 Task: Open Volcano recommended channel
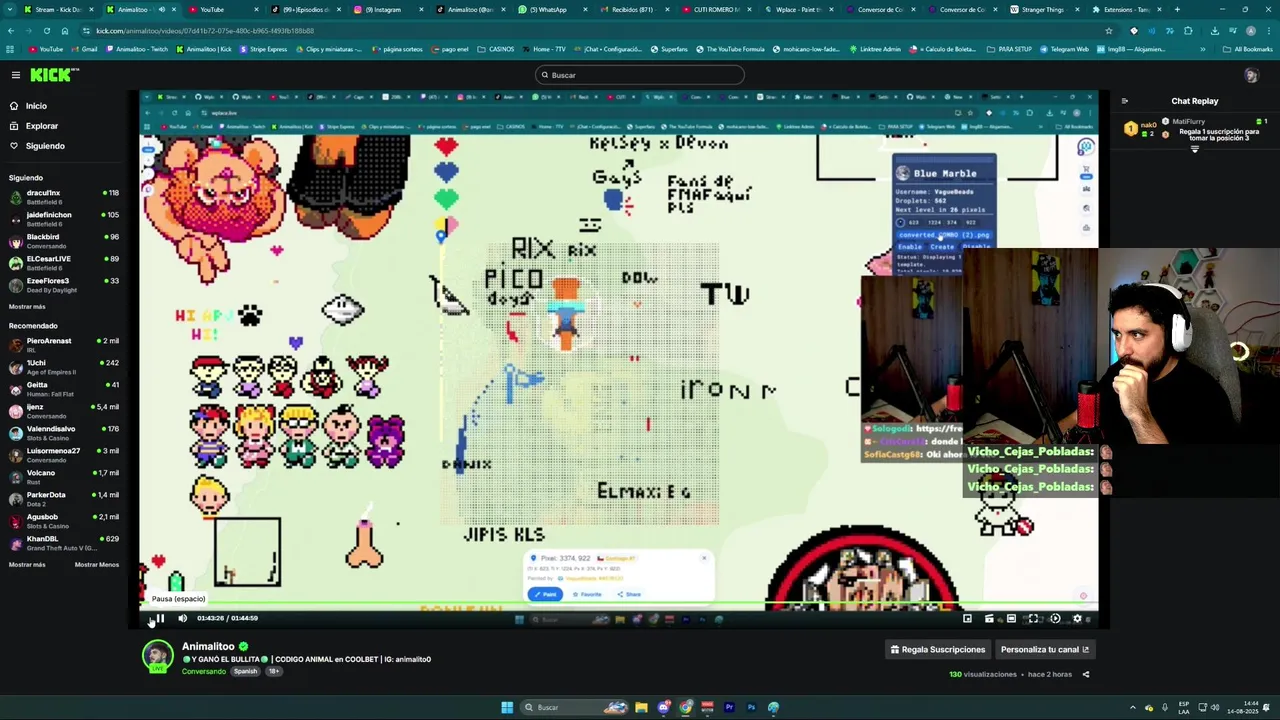click(64, 476)
